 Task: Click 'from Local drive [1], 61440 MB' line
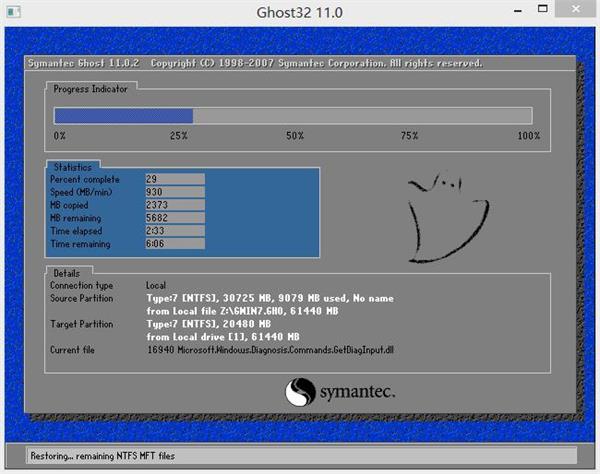(223, 337)
